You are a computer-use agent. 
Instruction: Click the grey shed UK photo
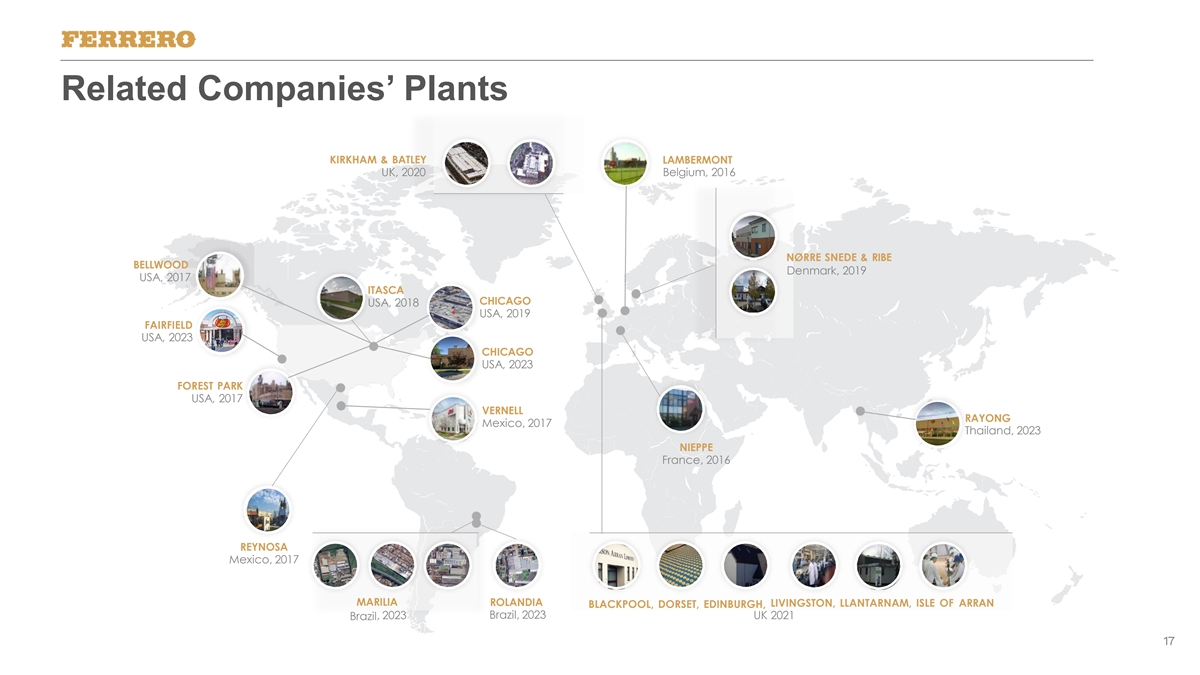click(x=878, y=566)
